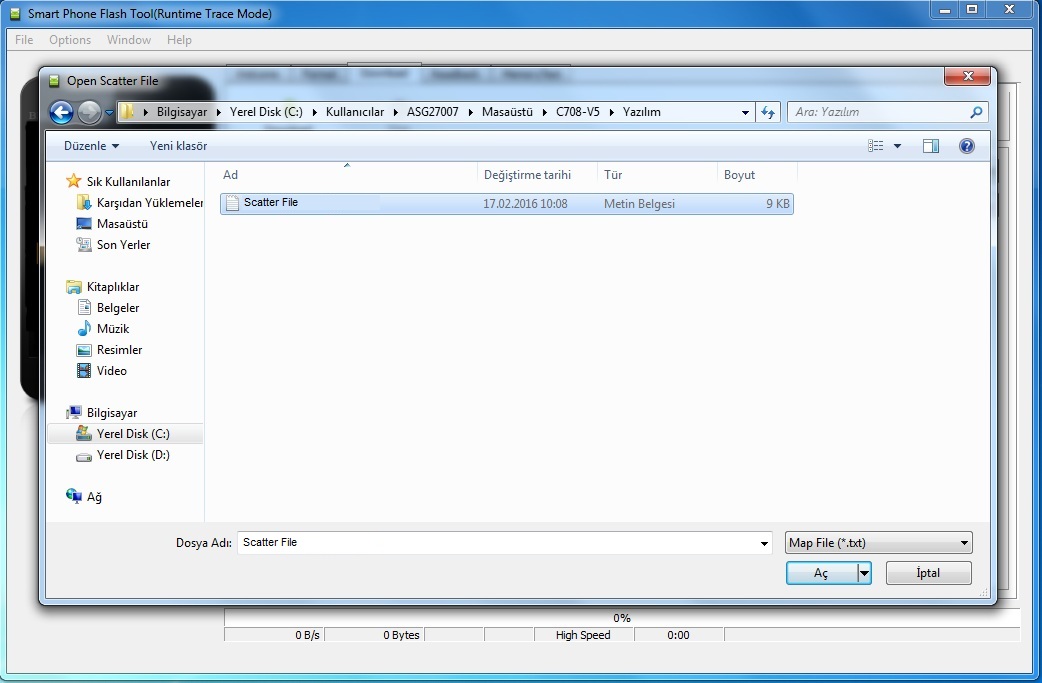Click the Video film icon

click(84, 371)
